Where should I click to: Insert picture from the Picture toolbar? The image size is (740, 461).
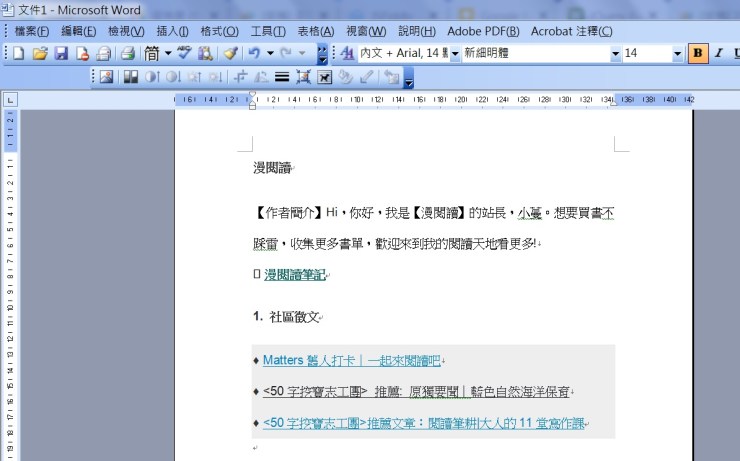click(x=107, y=77)
